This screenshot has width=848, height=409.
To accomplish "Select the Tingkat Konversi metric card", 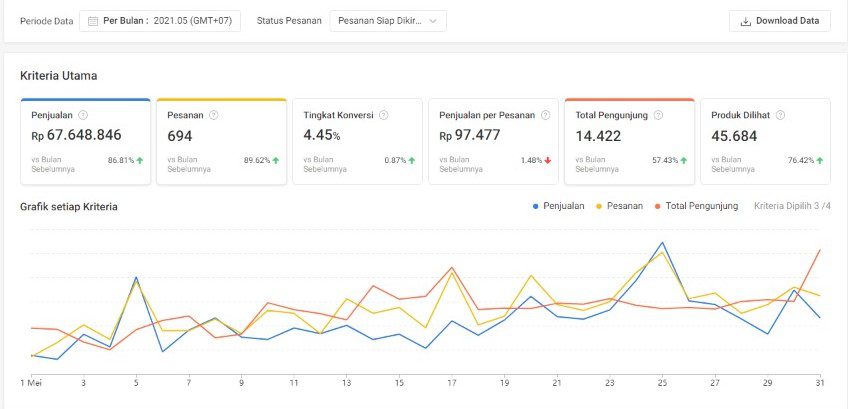I will [x=357, y=142].
